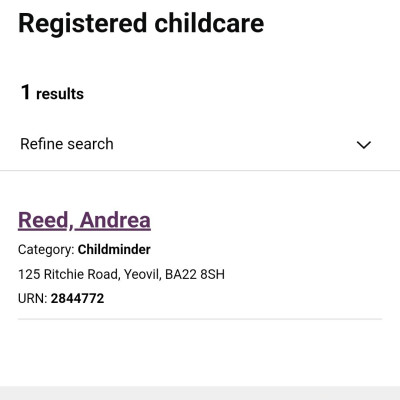Viewport: 400px width, 400px height.
Task: Click the URN label
Action: click(32, 298)
